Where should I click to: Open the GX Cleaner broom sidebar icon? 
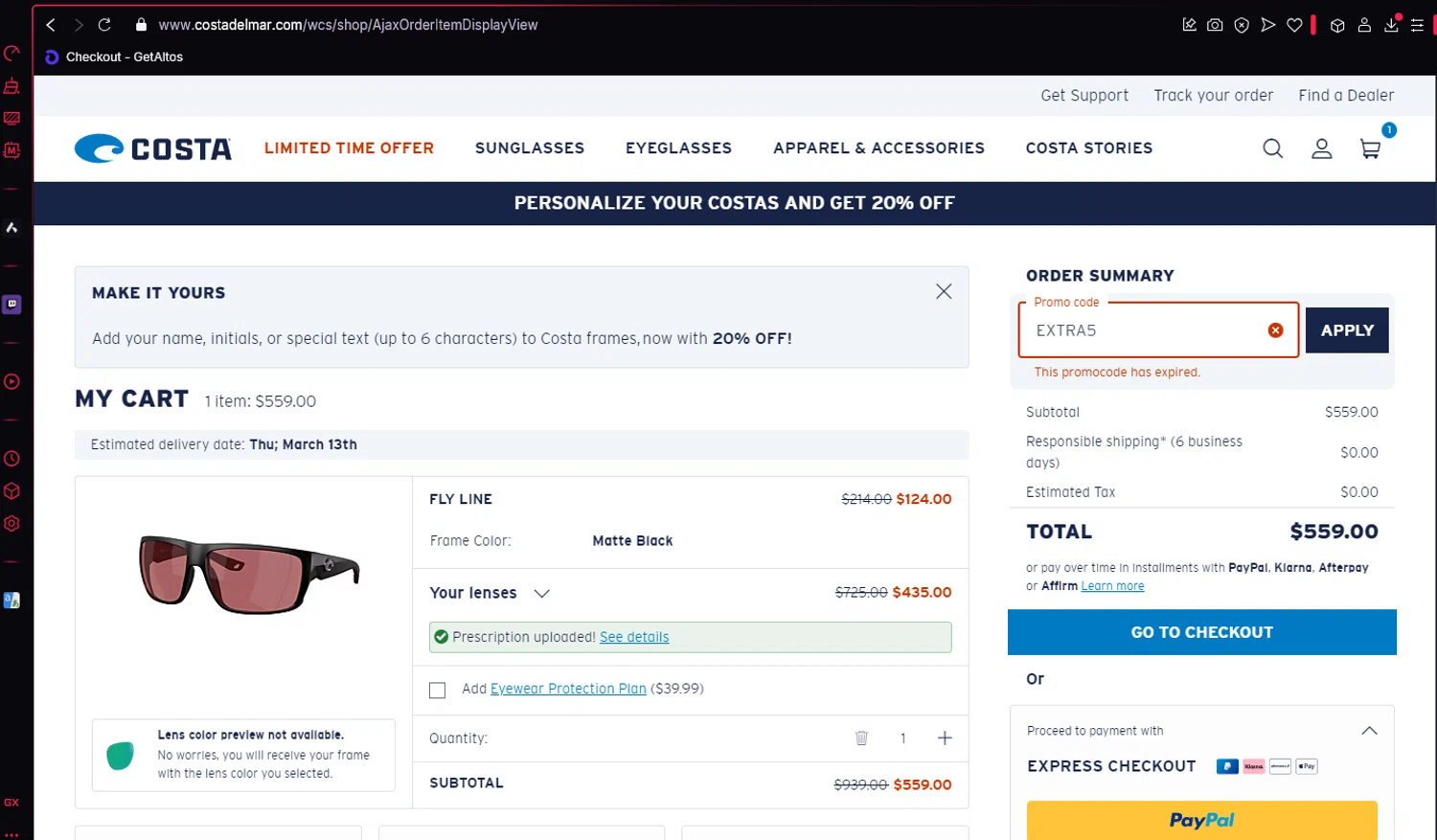point(11,86)
